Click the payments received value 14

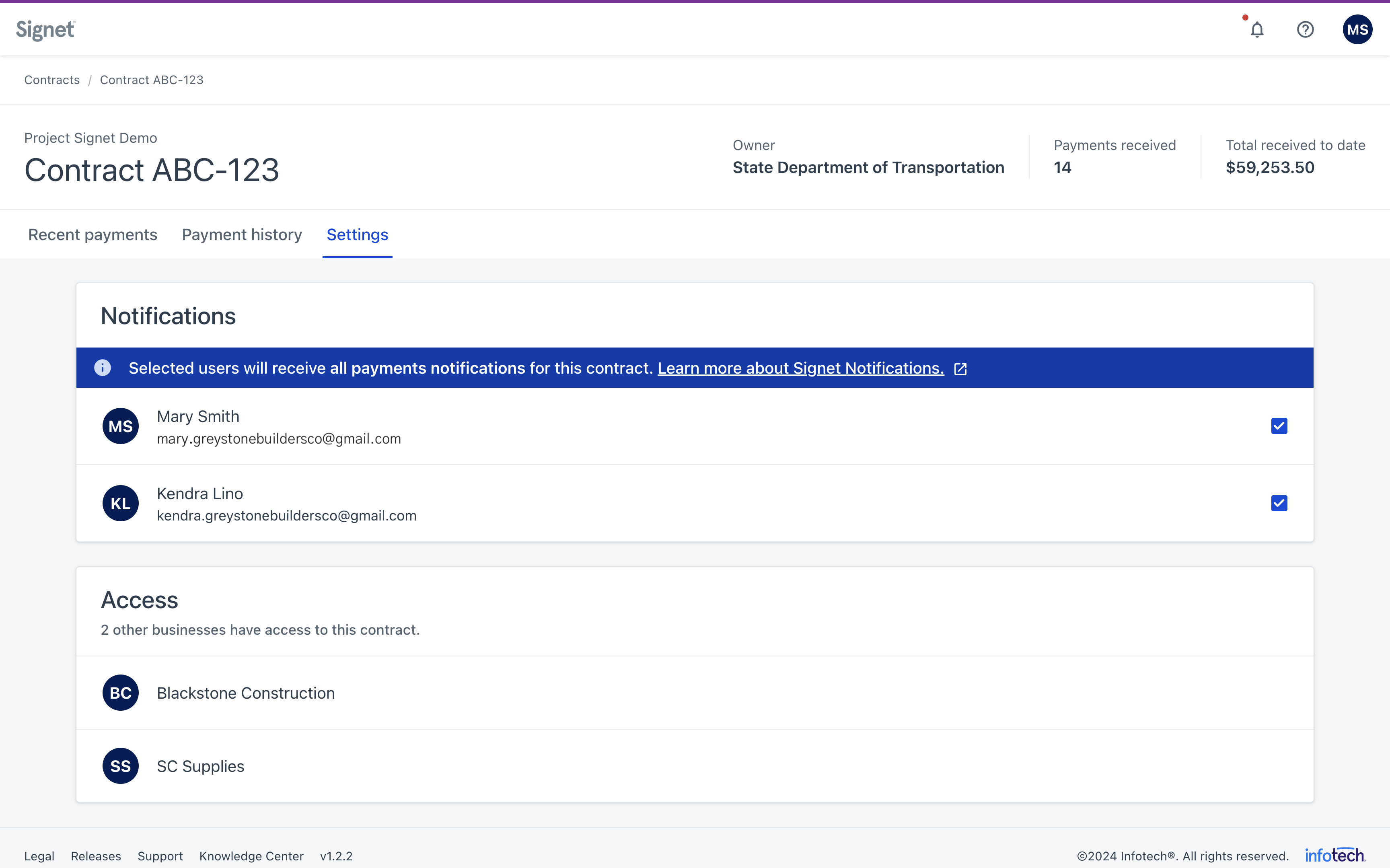coord(1062,167)
